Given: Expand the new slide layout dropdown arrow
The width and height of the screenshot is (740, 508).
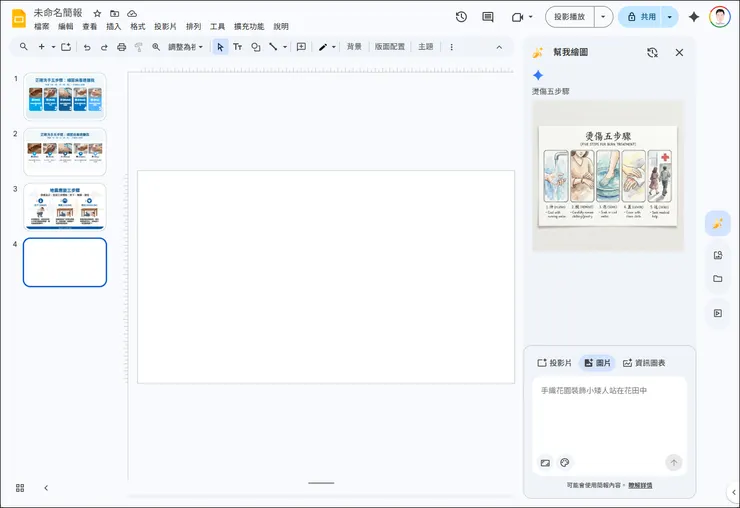Looking at the screenshot, I should (53, 47).
